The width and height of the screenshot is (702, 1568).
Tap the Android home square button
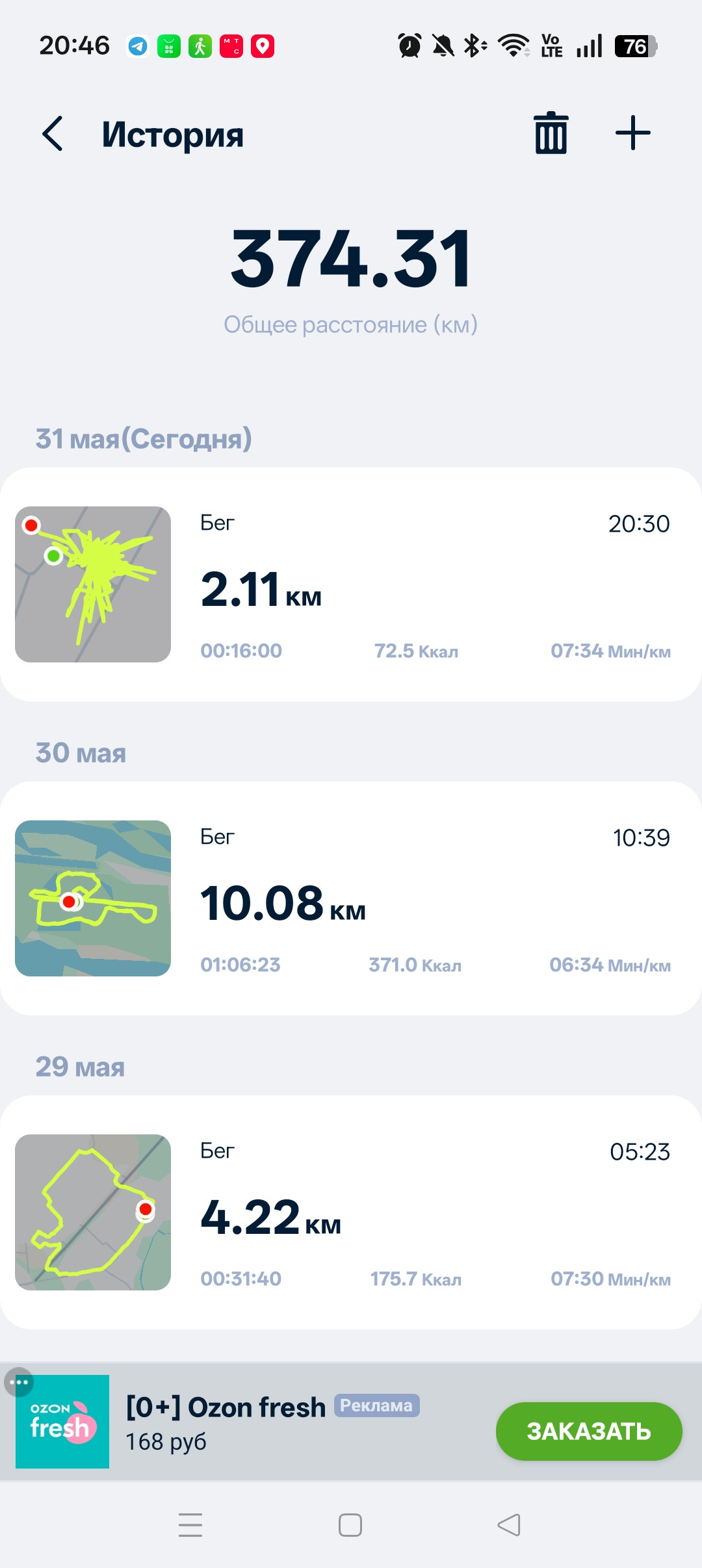point(350,1525)
